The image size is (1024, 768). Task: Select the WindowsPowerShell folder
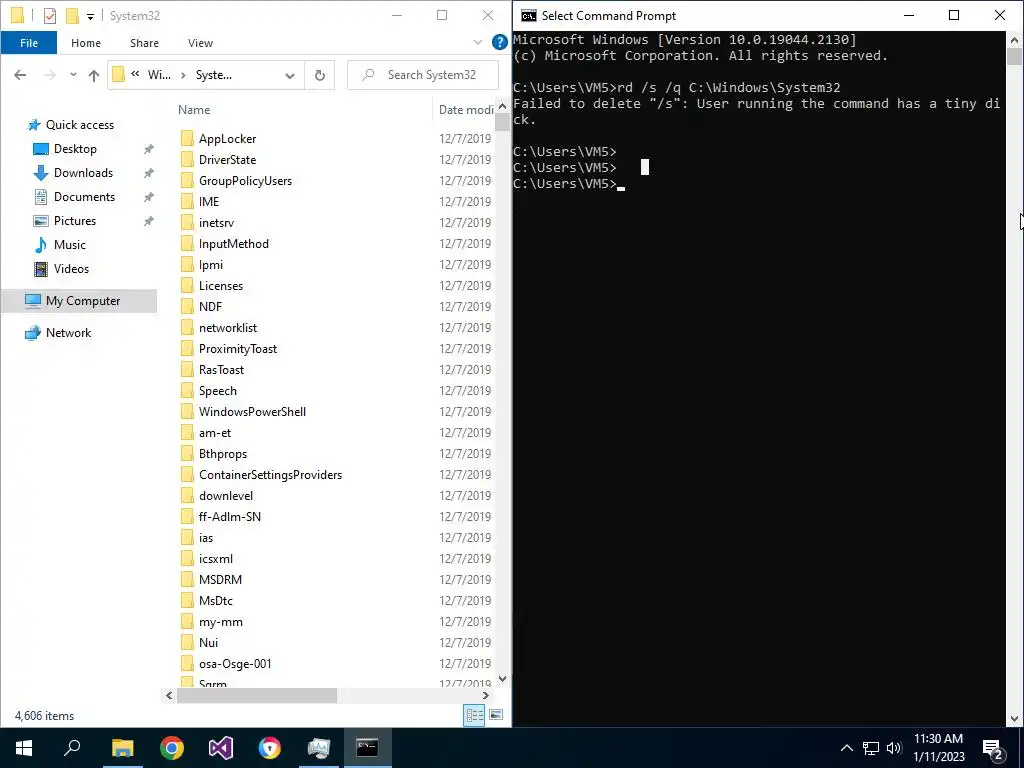pyautogui.click(x=252, y=411)
